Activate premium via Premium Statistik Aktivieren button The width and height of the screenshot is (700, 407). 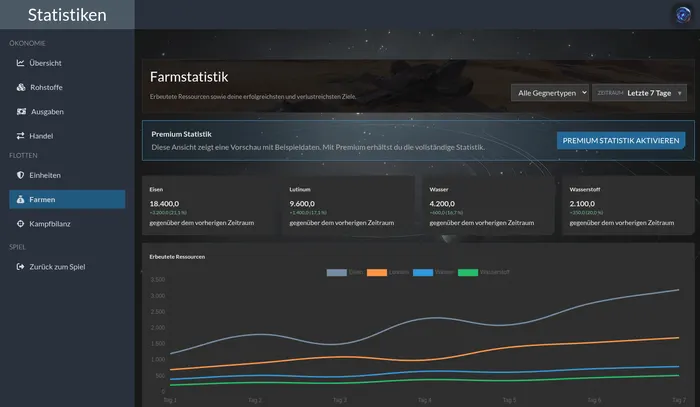pyautogui.click(x=621, y=141)
